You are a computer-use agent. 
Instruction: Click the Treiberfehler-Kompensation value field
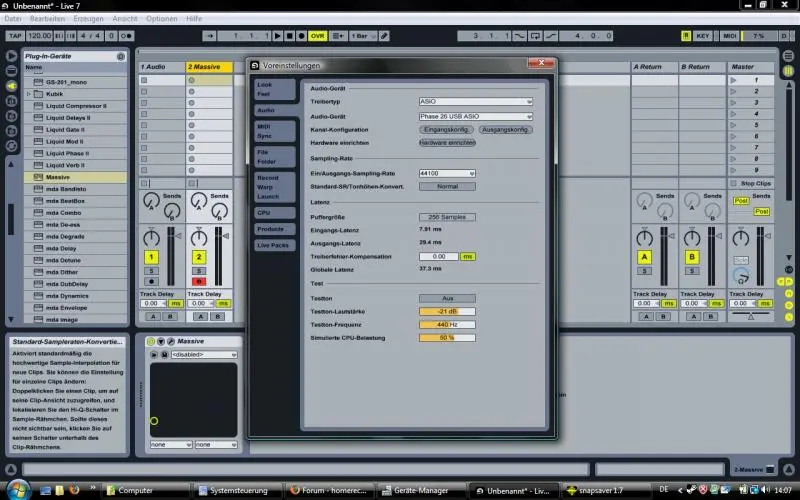(x=439, y=256)
